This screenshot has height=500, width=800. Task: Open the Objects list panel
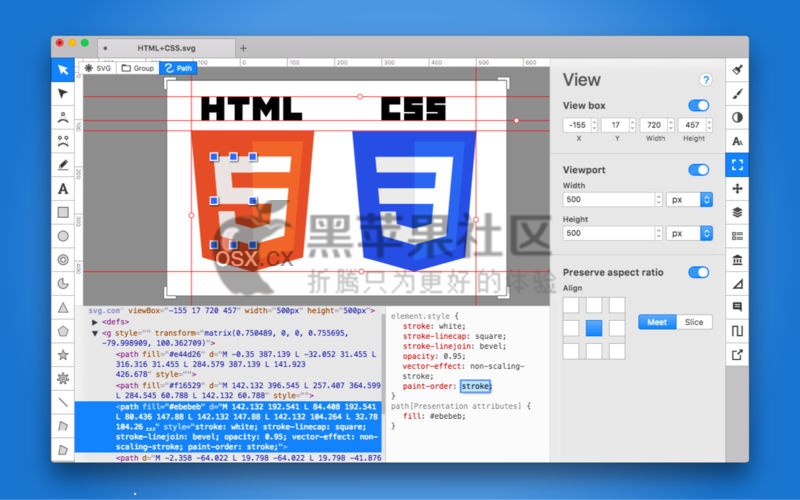(737, 236)
